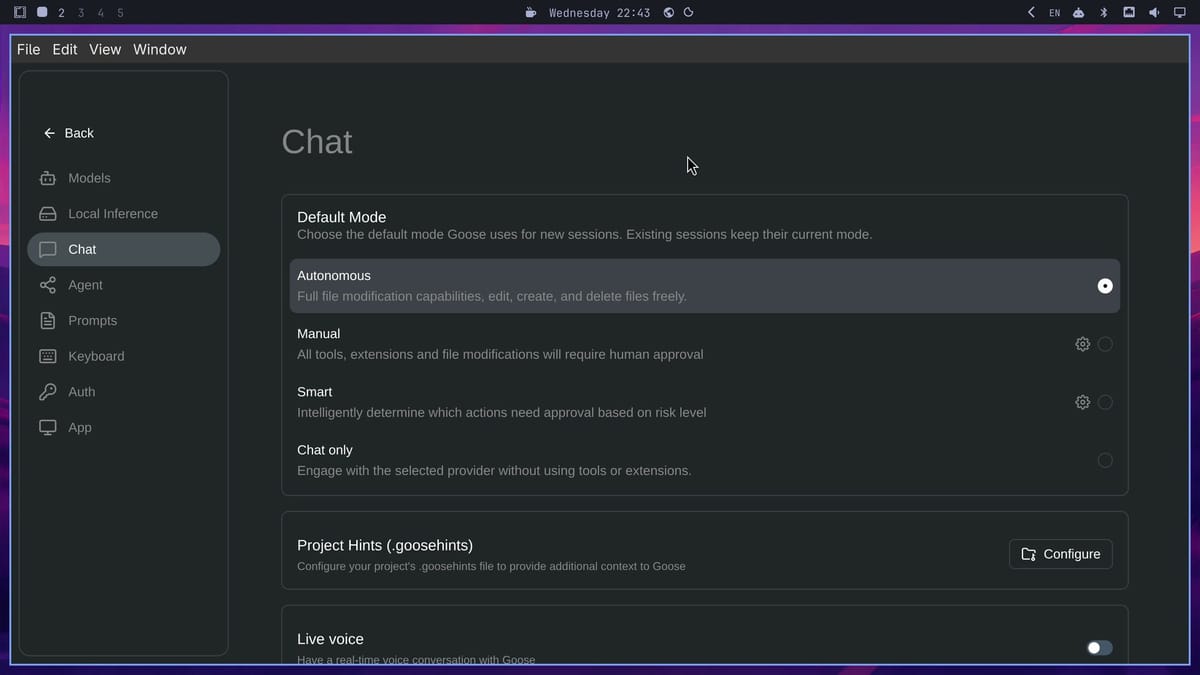
Task: Go to the Local Inference section
Action: [124, 214]
